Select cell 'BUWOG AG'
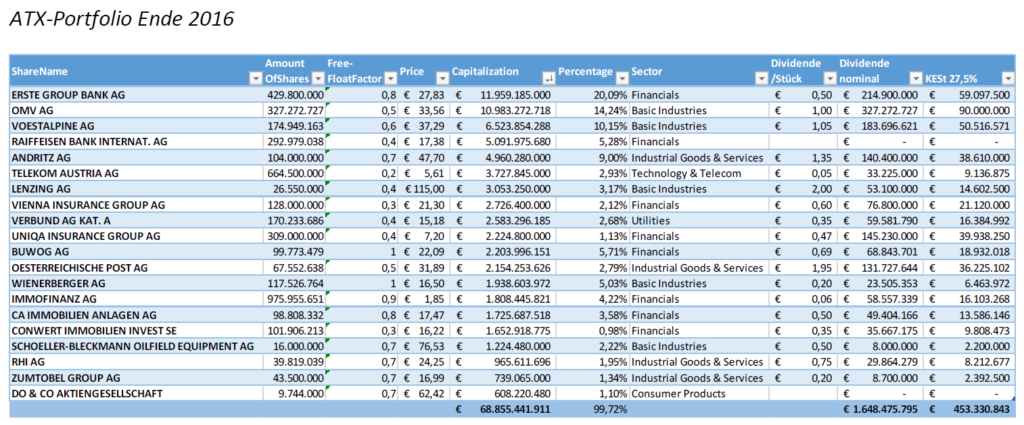Screen dimensions: 1024x425 click(136, 252)
